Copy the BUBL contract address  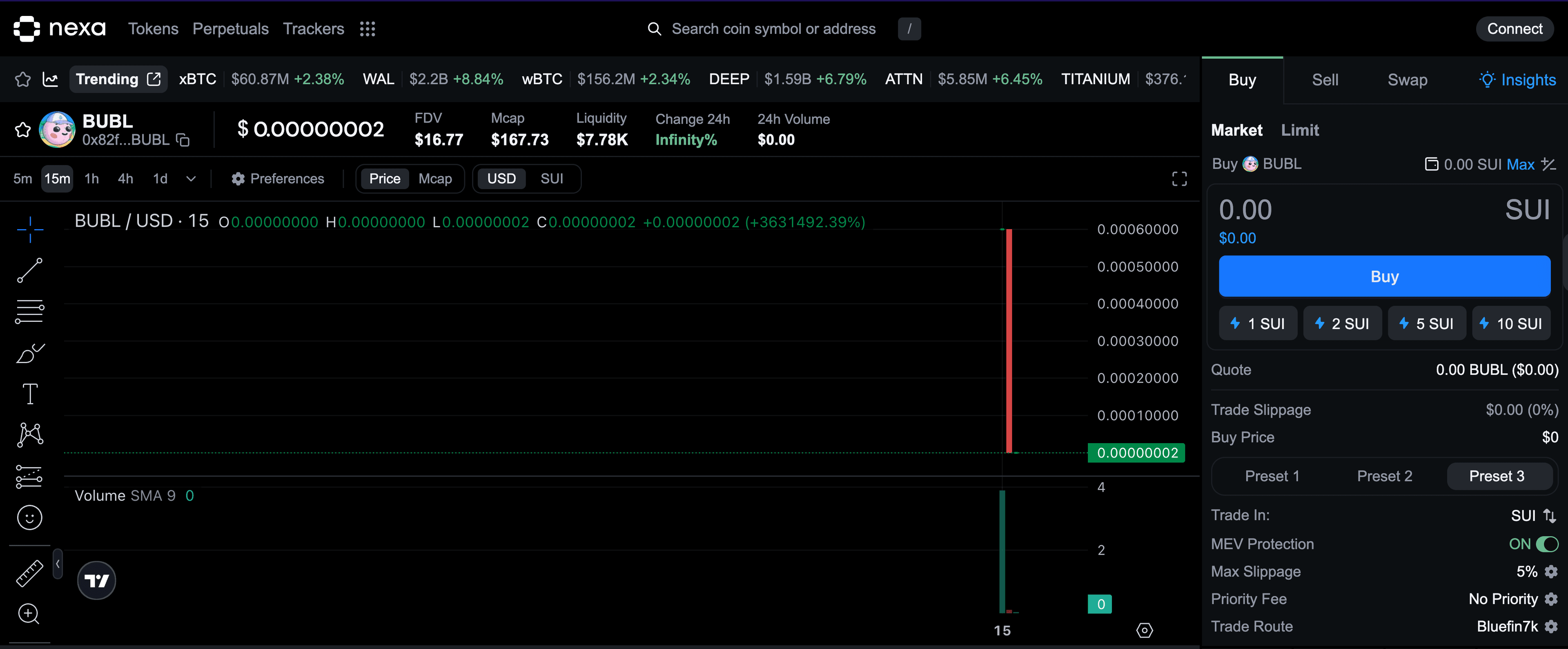pos(183,140)
